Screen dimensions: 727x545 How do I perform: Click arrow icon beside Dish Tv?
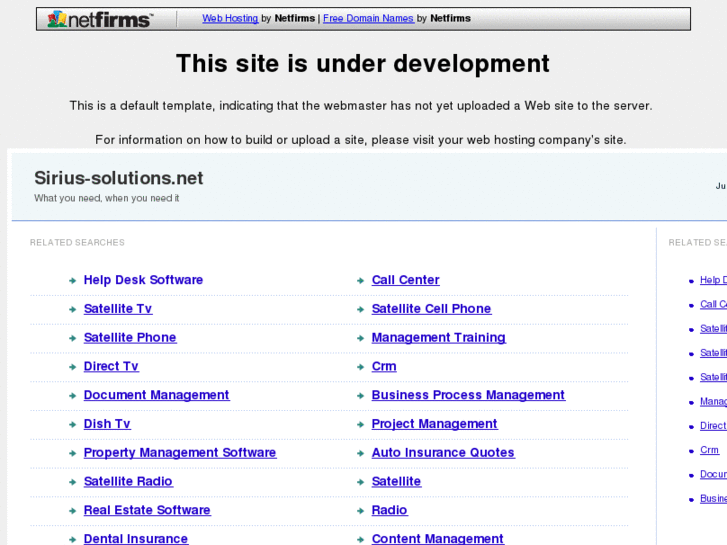pyautogui.click(x=72, y=424)
